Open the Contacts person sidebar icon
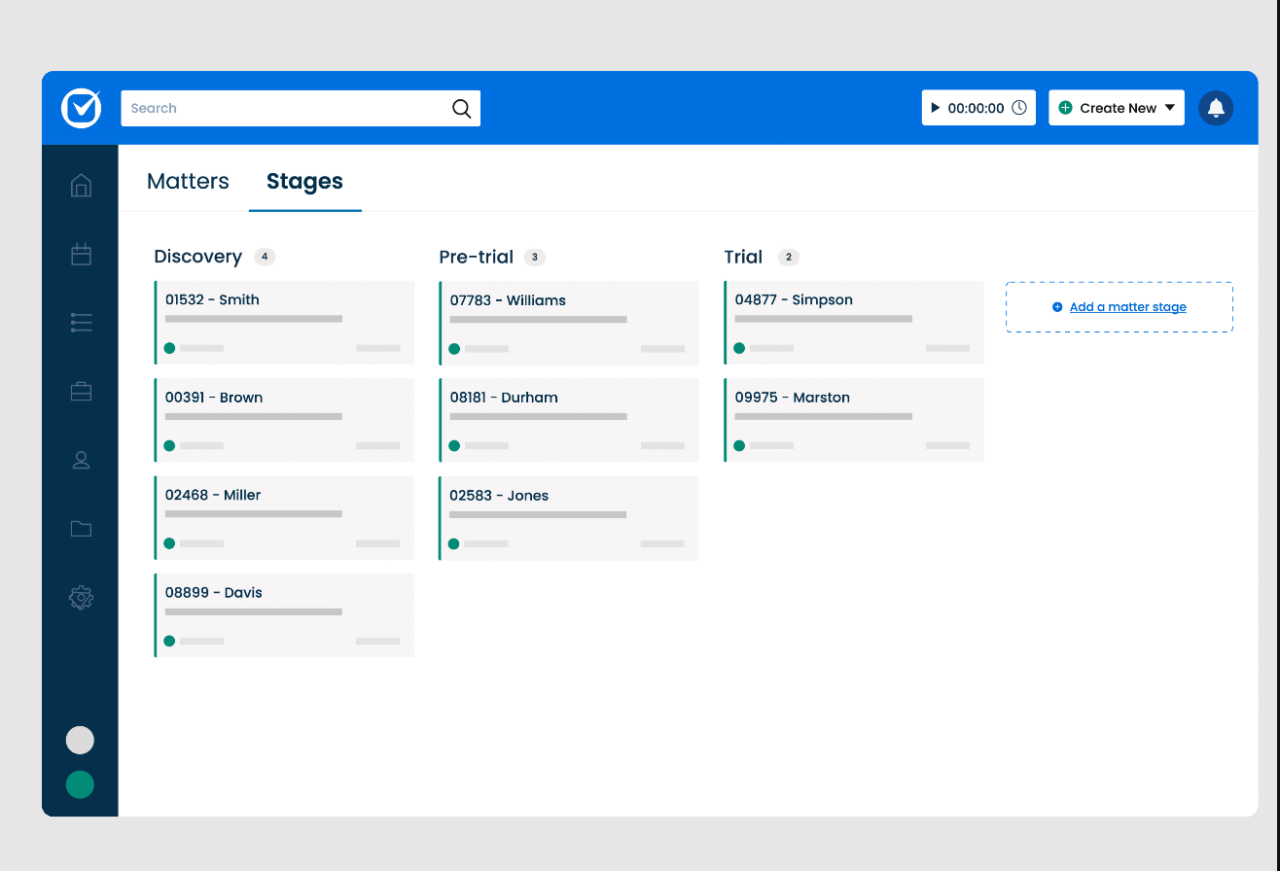 [81, 460]
